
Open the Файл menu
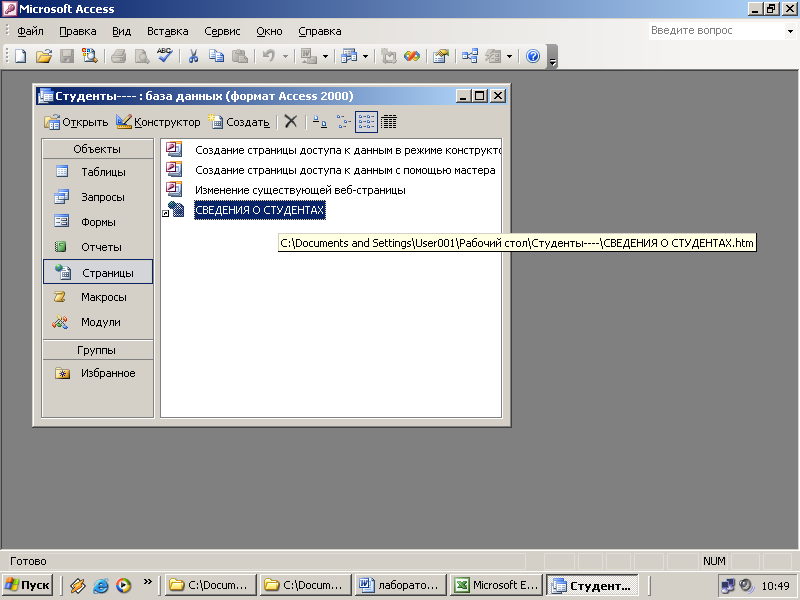(31, 31)
